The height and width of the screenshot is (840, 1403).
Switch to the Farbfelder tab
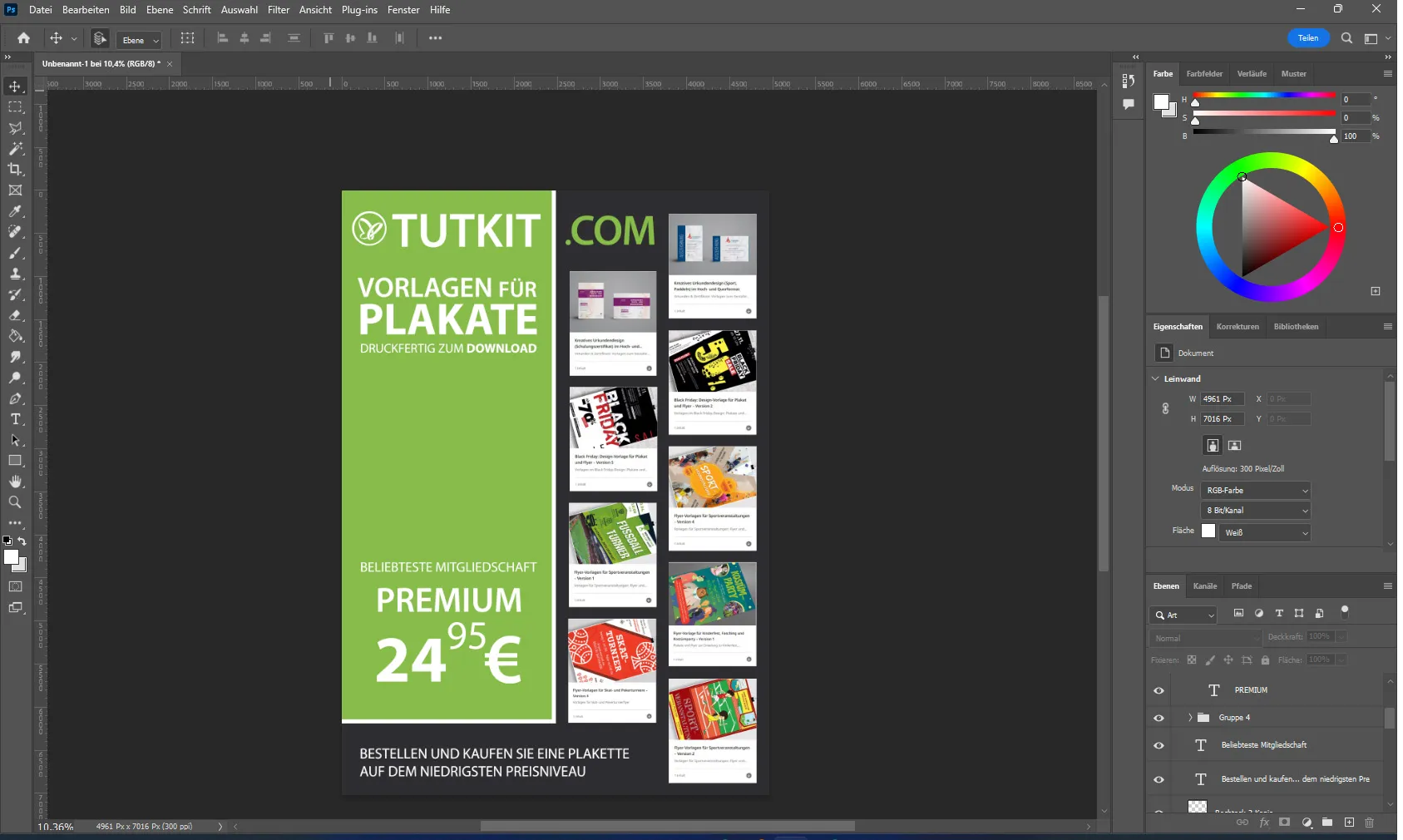(1204, 74)
